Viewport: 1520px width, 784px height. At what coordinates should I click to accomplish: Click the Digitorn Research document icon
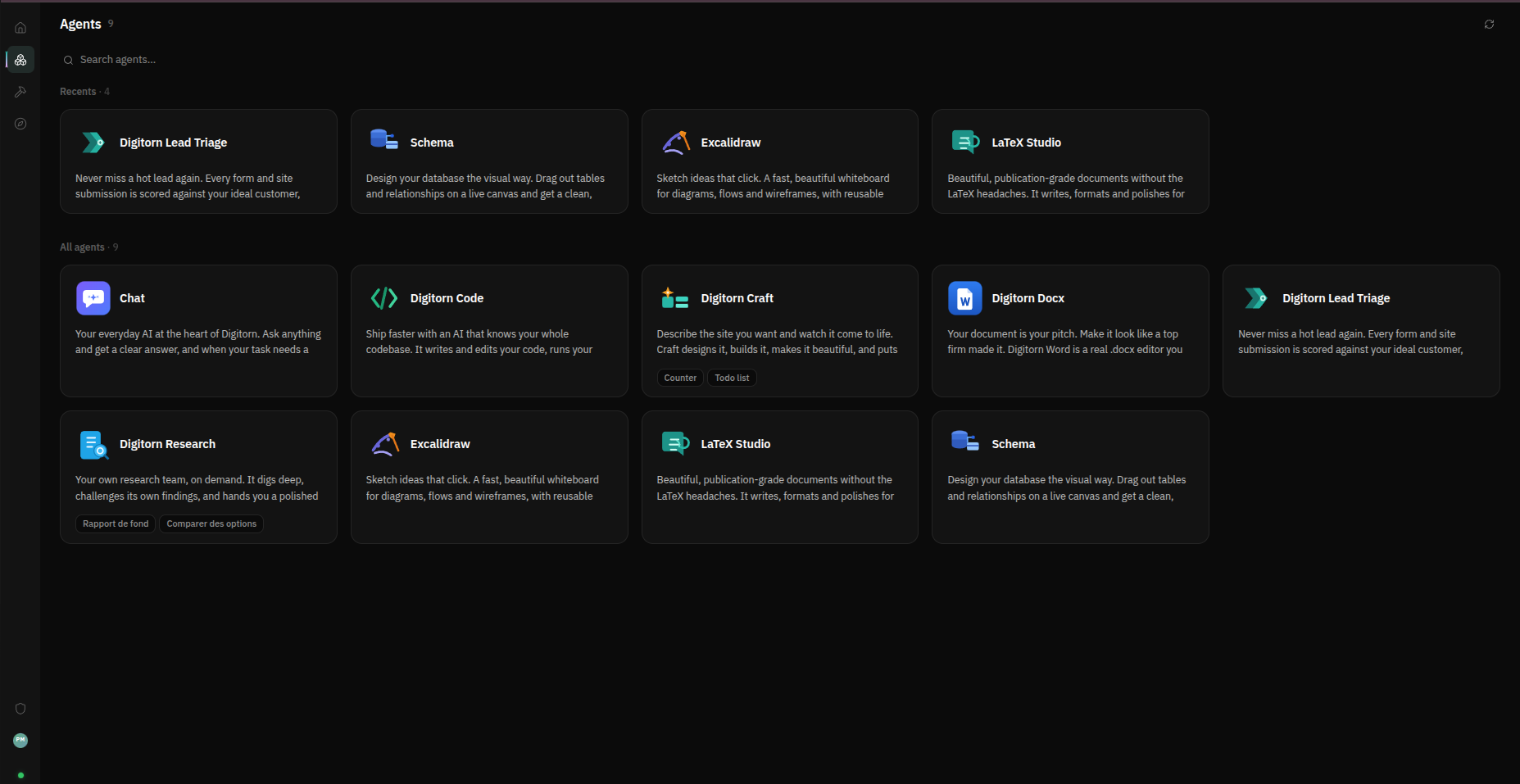[x=93, y=444]
